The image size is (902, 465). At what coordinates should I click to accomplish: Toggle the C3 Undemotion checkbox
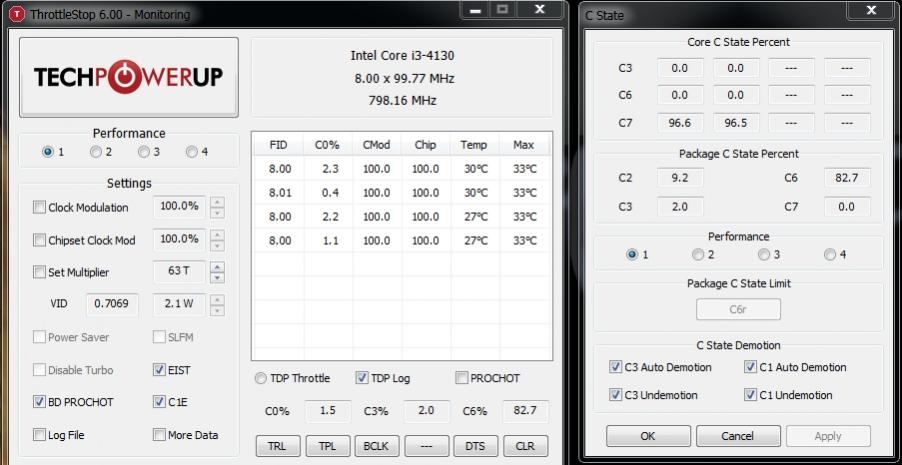coord(616,395)
